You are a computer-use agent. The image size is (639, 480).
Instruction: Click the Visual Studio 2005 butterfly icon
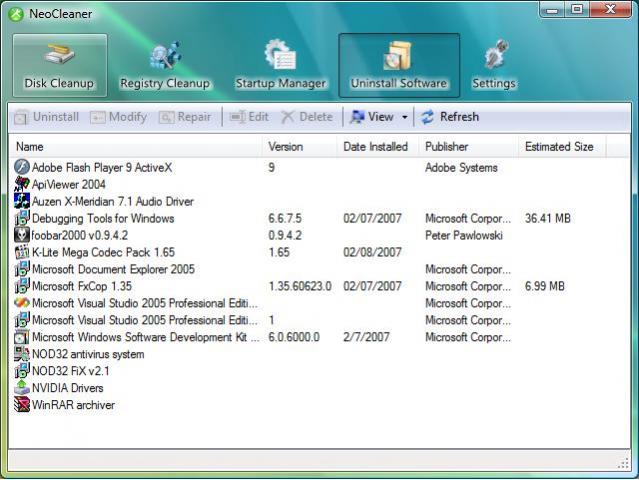(22, 303)
